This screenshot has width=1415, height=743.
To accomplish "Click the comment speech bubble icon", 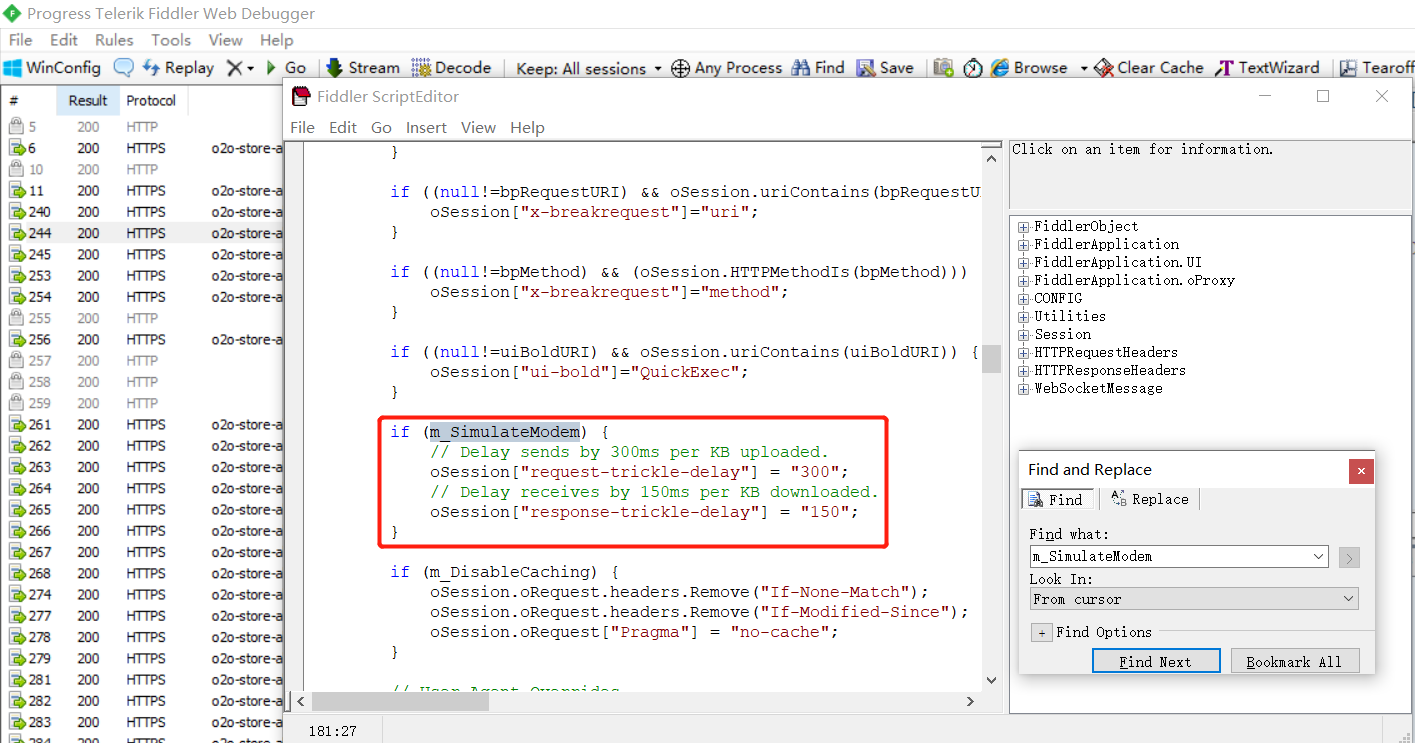I will pyautogui.click(x=123, y=68).
